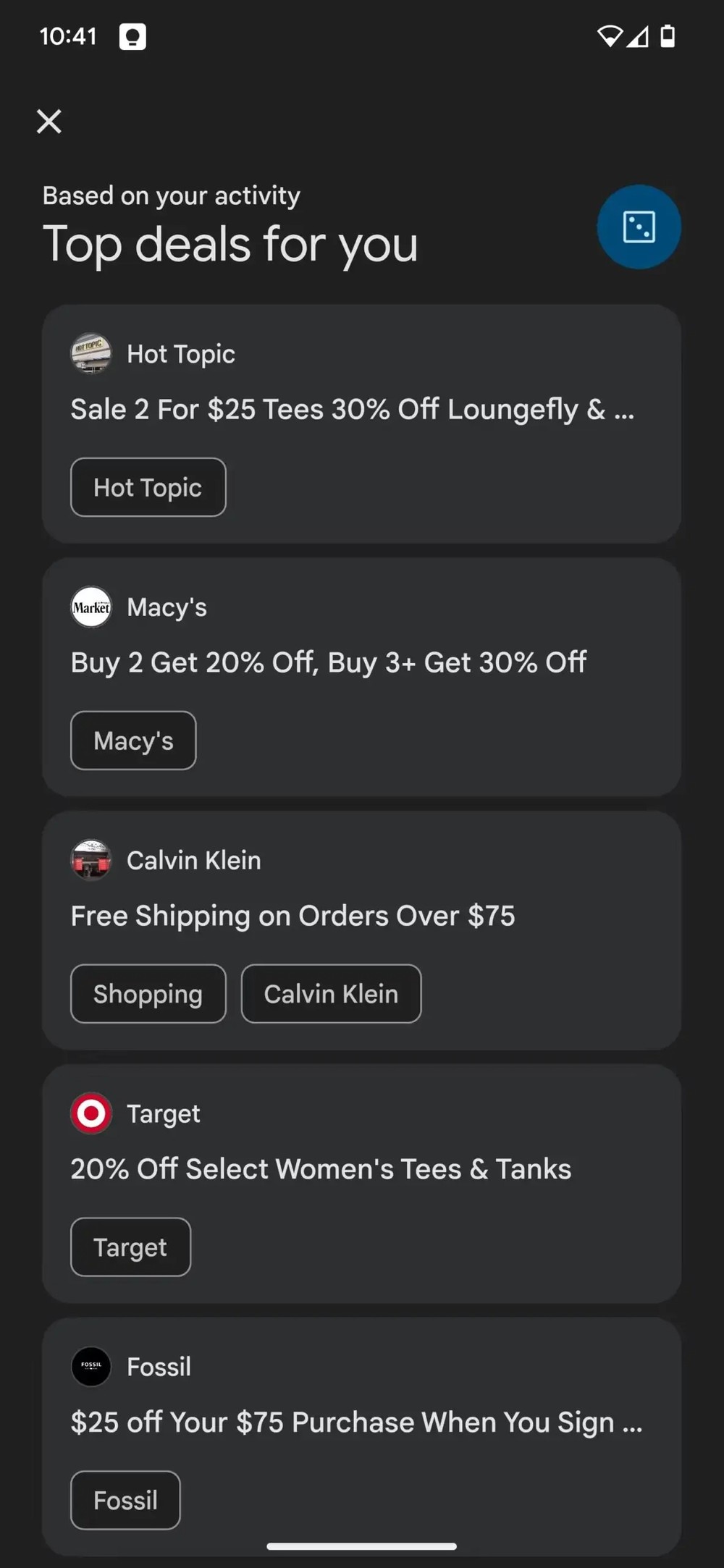Tap the Target bullseye logo
The width and height of the screenshot is (724, 1568).
coord(91,1113)
